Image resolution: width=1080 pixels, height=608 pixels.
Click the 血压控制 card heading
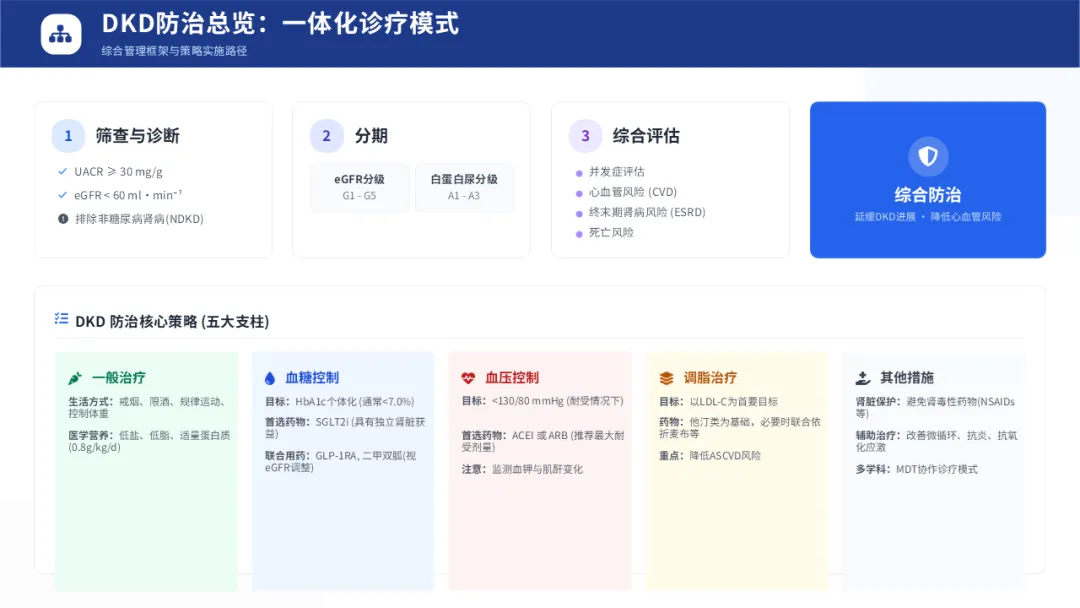512,378
